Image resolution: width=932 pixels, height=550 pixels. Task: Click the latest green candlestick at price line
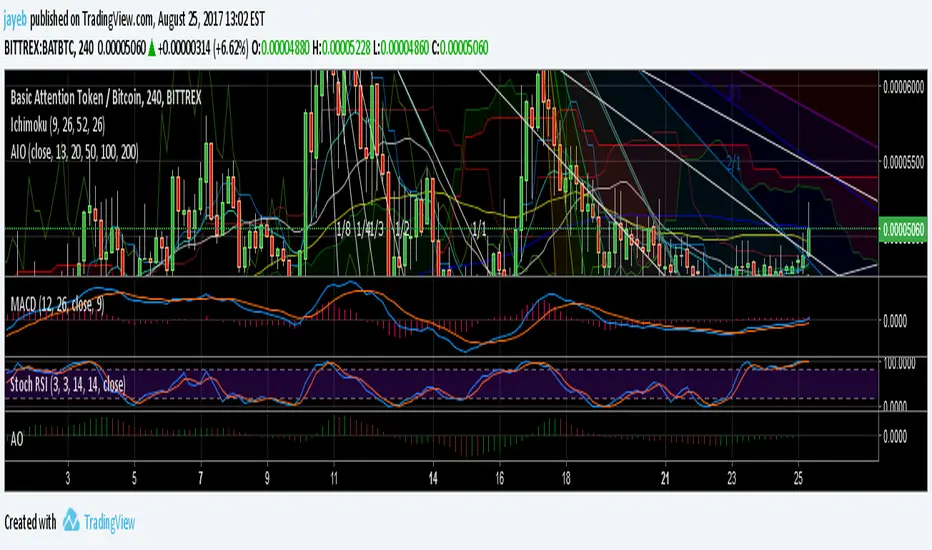tap(809, 240)
